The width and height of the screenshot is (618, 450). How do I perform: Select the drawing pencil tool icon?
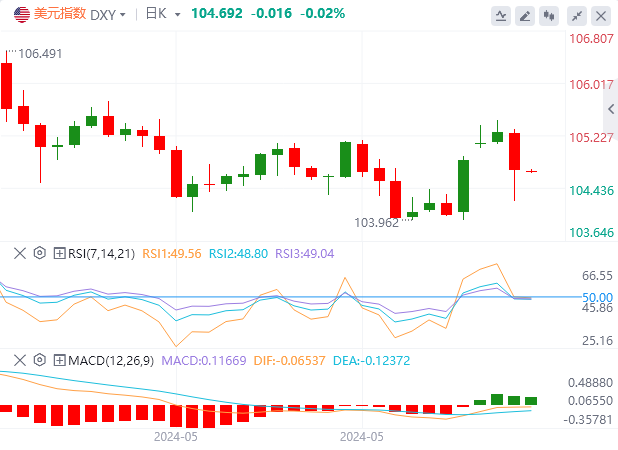526,15
